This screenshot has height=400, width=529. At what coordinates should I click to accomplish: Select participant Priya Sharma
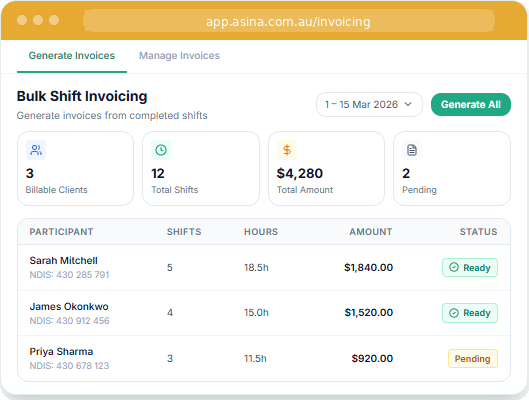click(x=61, y=351)
